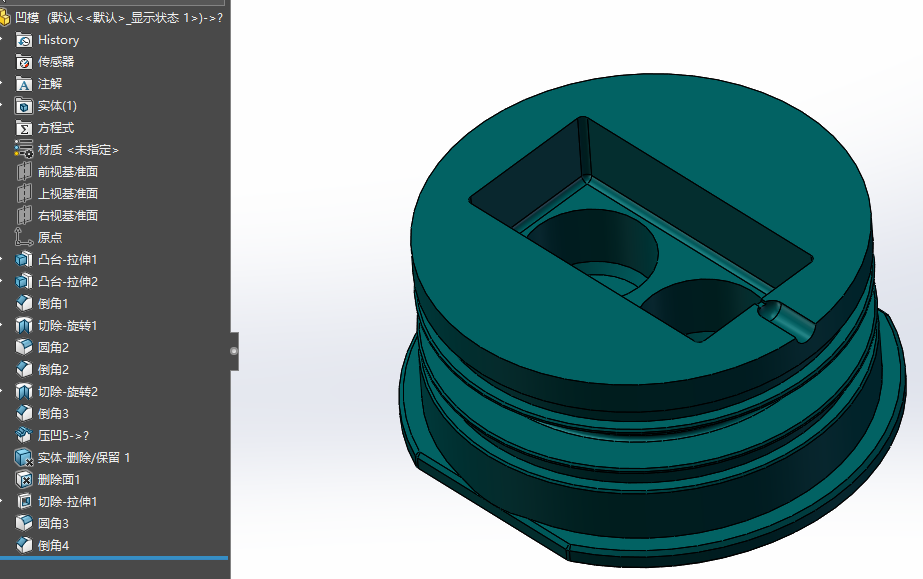This screenshot has height=579, width=923.
Task: Click the History folder icon
Action: (24, 40)
